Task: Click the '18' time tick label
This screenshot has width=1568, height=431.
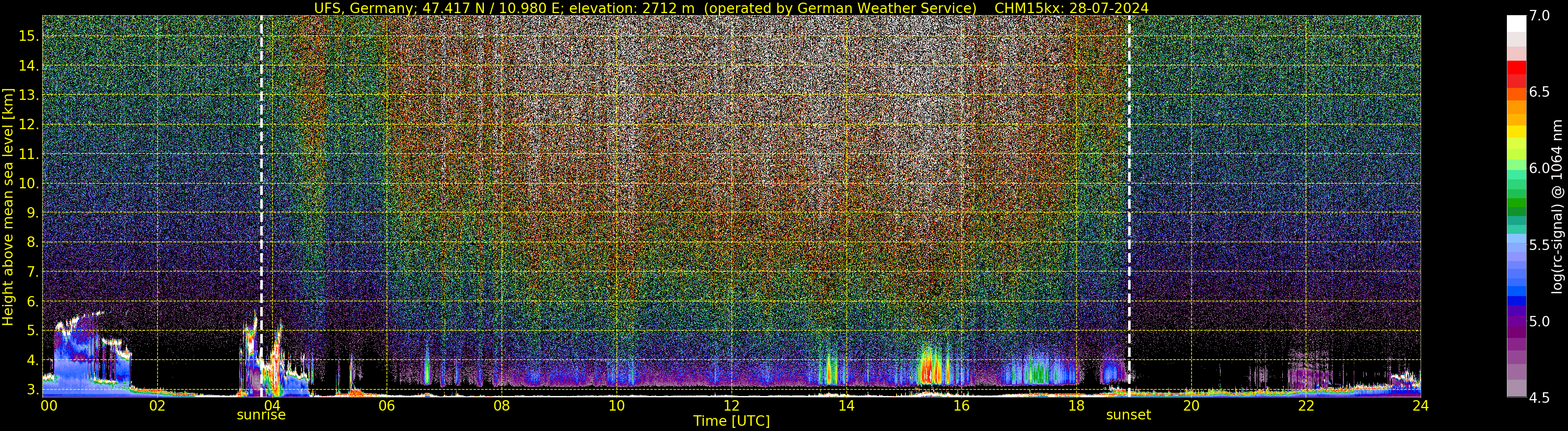Action: coord(1076,405)
